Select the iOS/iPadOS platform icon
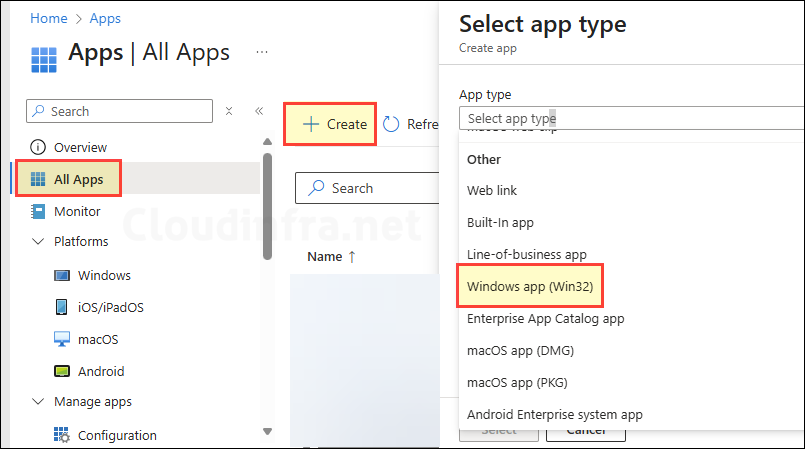Image resolution: width=805 pixels, height=449 pixels. (x=62, y=307)
